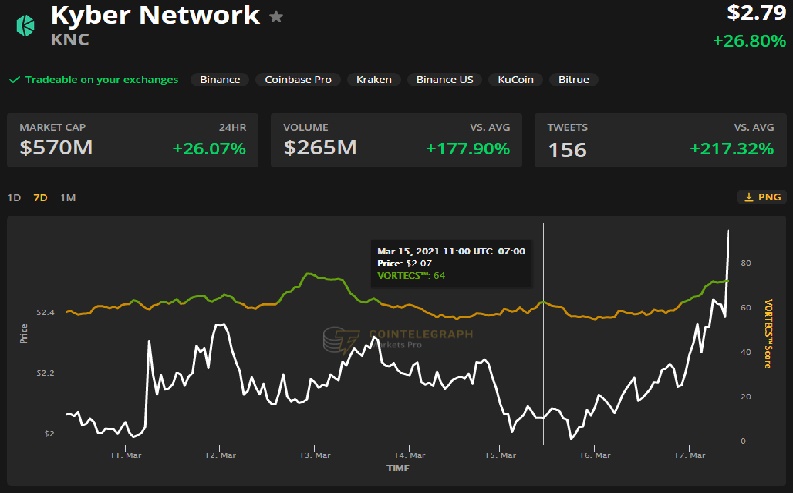This screenshot has width=793, height=493.
Task: Click the chart tooltip showing VORTECS 64
Action: (x=450, y=262)
